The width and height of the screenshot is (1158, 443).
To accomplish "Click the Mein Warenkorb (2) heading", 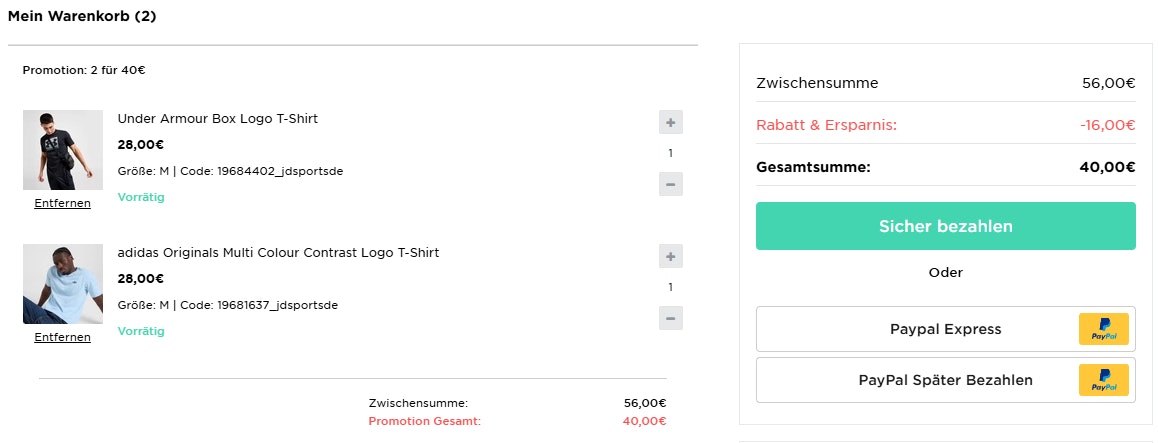I will click(x=82, y=16).
